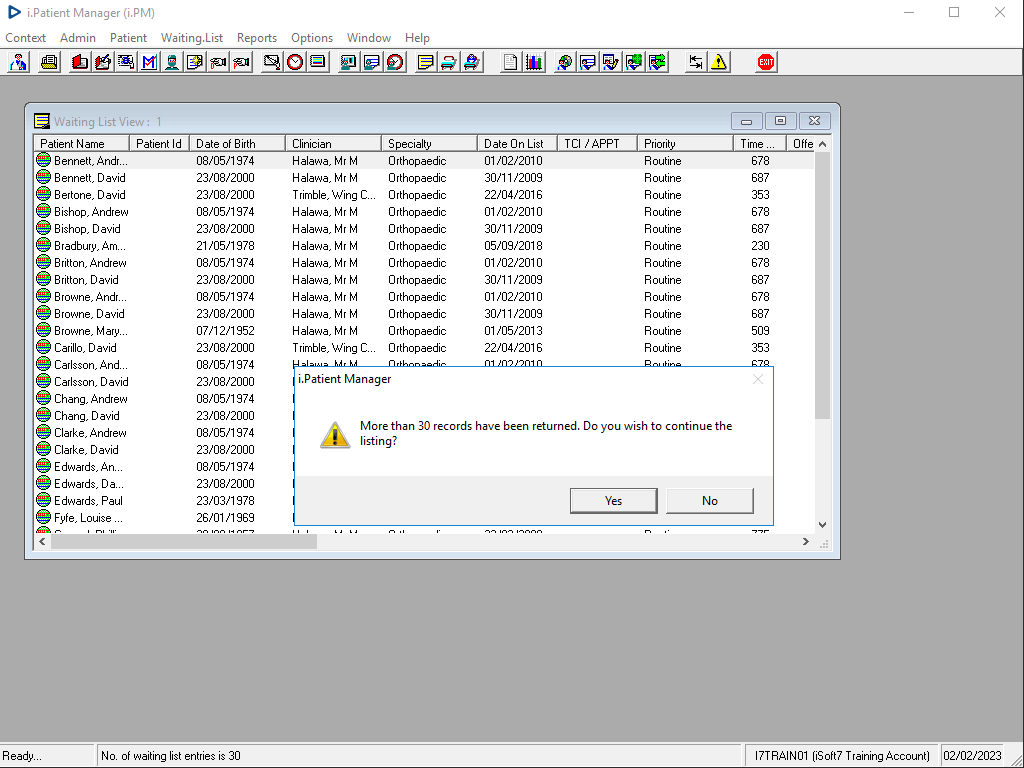The width and height of the screenshot is (1024, 768).
Task: Click the yellow notepad toolbar icon
Action: 425,62
